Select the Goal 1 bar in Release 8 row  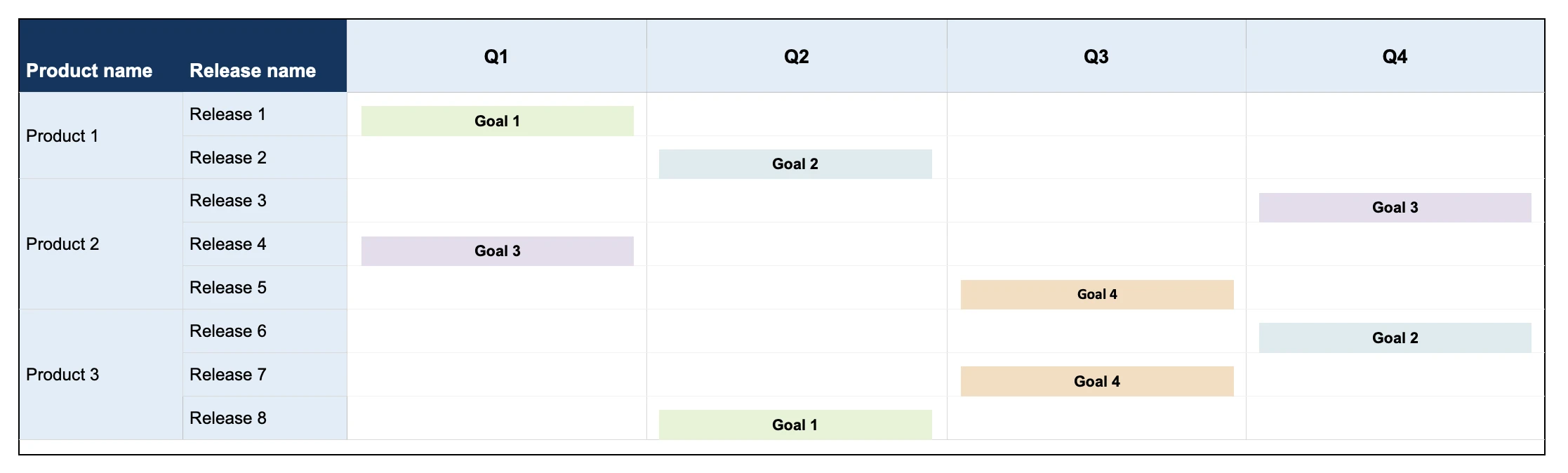click(x=795, y=425)
